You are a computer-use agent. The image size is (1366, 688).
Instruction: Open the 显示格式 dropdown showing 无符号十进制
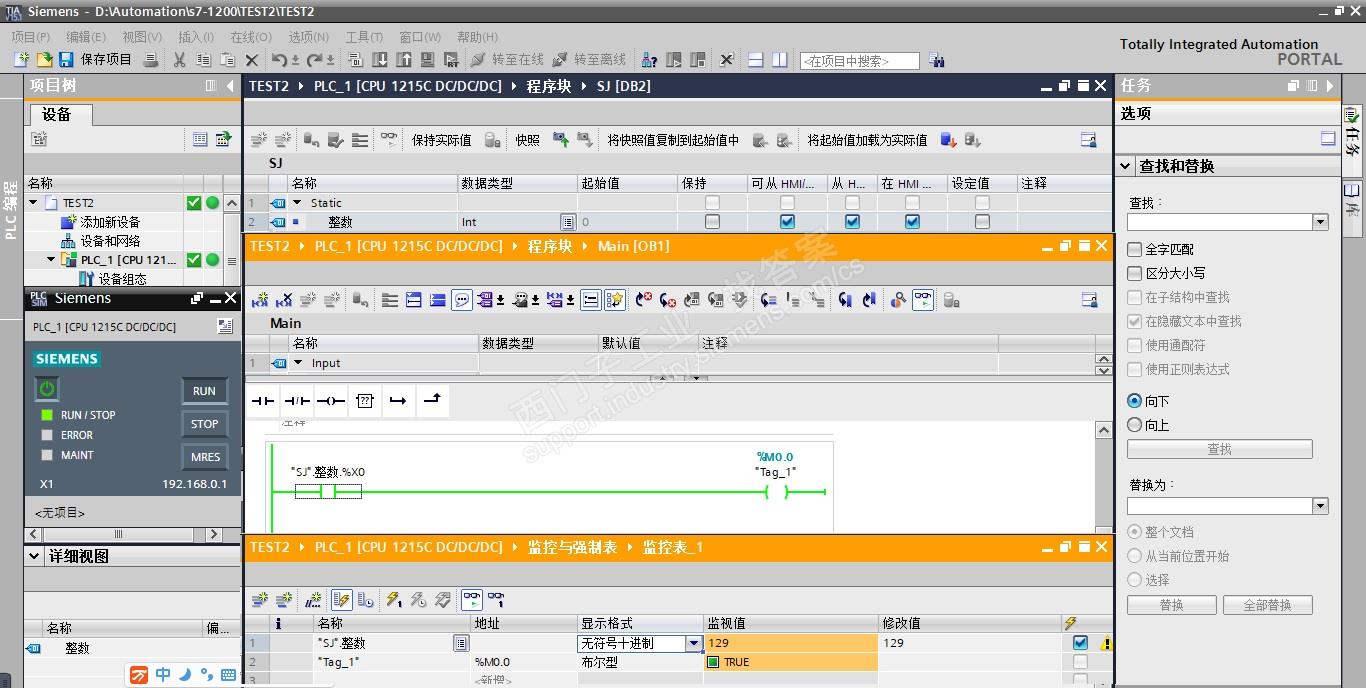694,644
